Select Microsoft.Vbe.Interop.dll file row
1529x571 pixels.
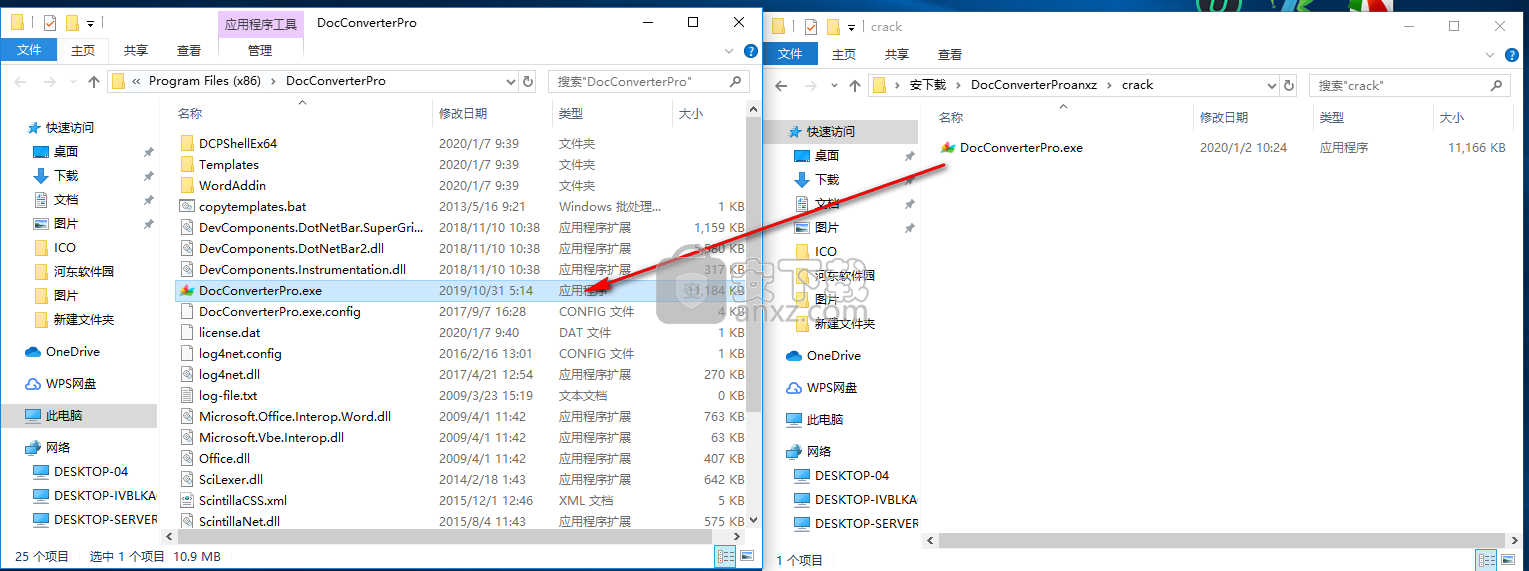point(460,437)
